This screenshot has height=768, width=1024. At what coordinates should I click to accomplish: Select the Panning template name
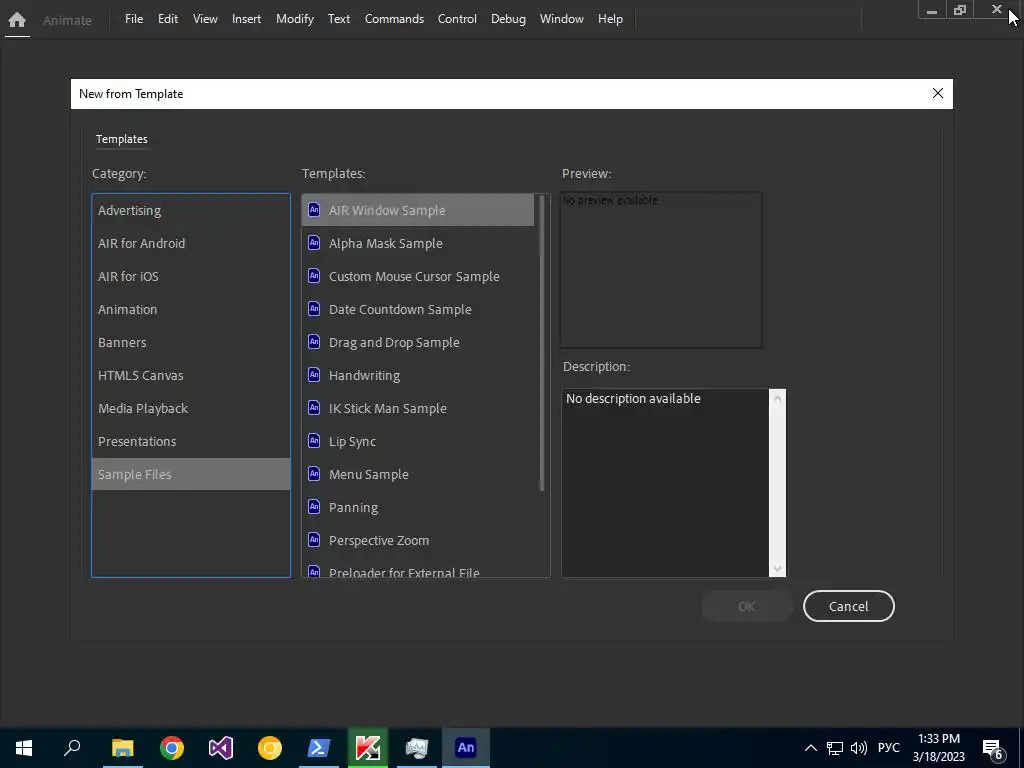point(353,507)
